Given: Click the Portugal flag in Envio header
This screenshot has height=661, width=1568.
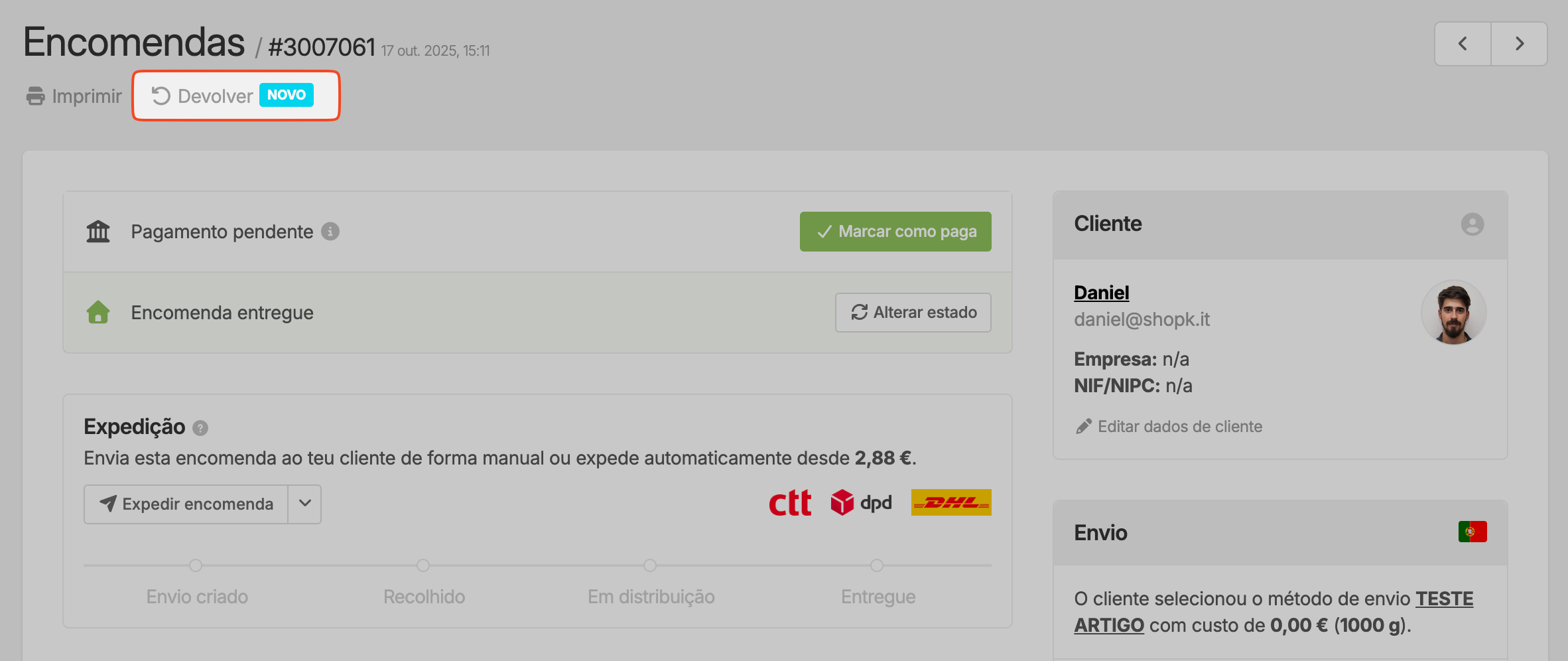Looking at the screenshot, I should pyautogui.click(x=1472, y=532).
